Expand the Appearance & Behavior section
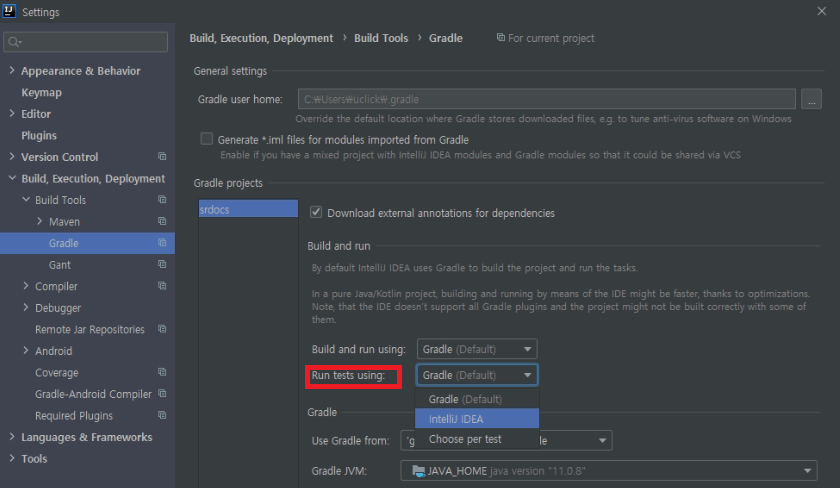Screen dimensions: 840x488 pyautogui.click(x=12, y=70)
